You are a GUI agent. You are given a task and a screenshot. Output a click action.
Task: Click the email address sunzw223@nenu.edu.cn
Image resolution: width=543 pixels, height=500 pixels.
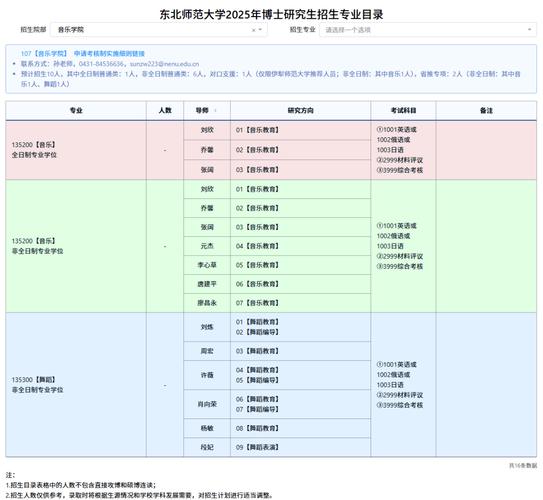(164, 64)
